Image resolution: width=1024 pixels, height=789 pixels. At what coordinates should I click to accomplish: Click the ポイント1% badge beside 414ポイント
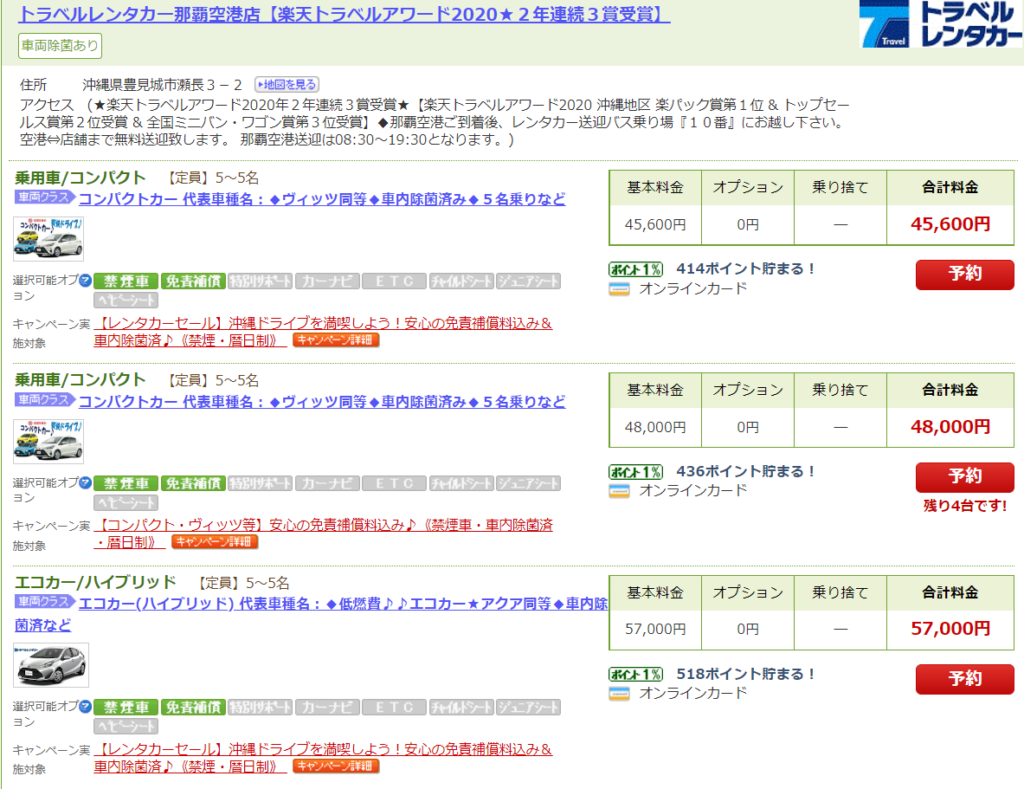click(x=635, y=269)
